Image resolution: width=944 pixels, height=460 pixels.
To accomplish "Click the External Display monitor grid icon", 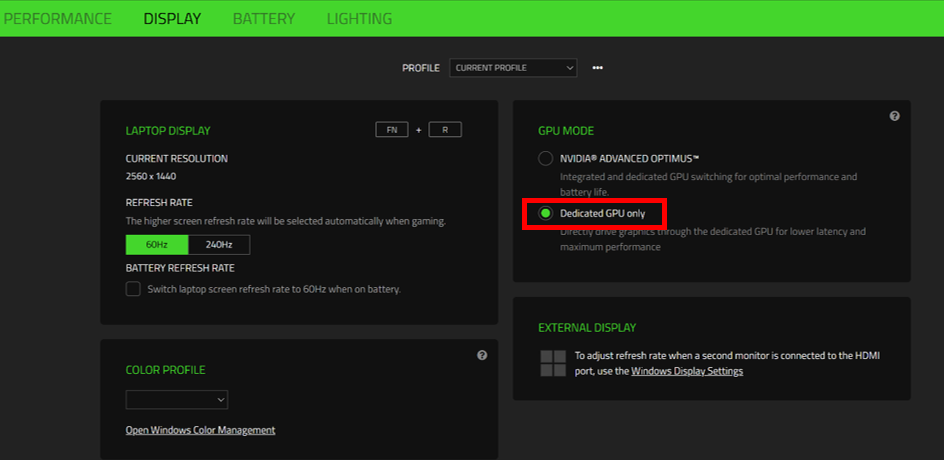I will [x=552, y=363].
